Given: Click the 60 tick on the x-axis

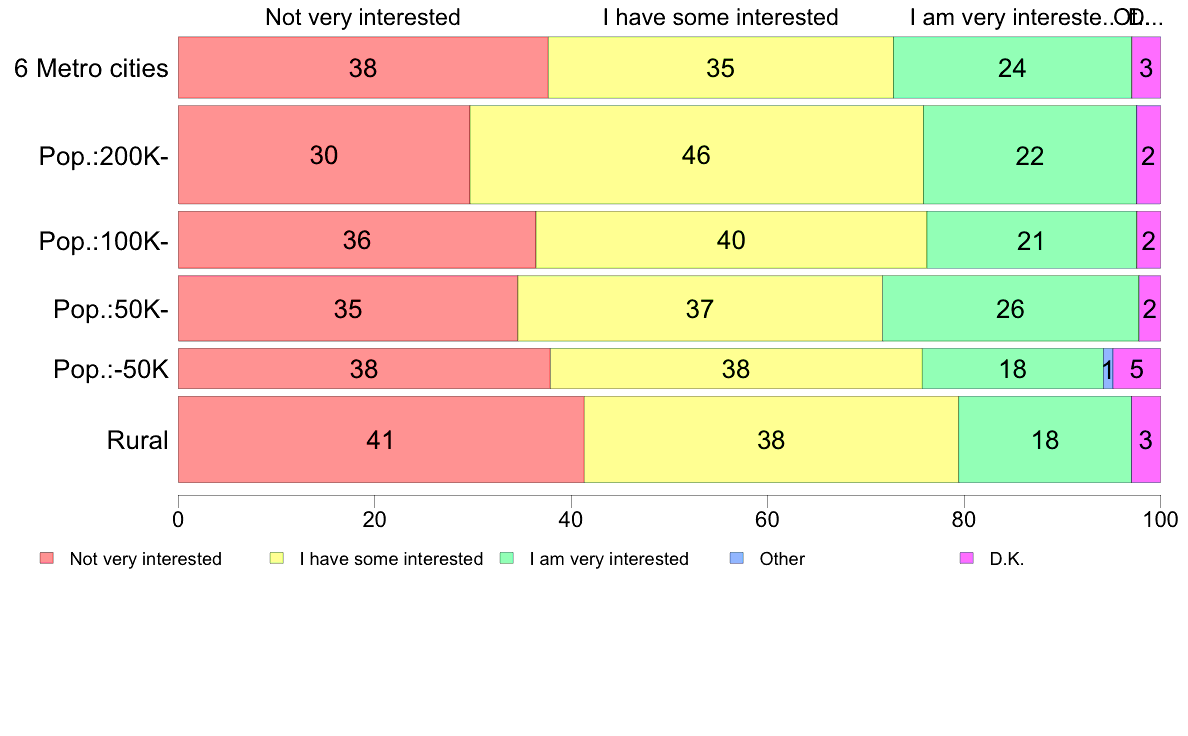Looking at the screenshot, I should click(768, 519).
